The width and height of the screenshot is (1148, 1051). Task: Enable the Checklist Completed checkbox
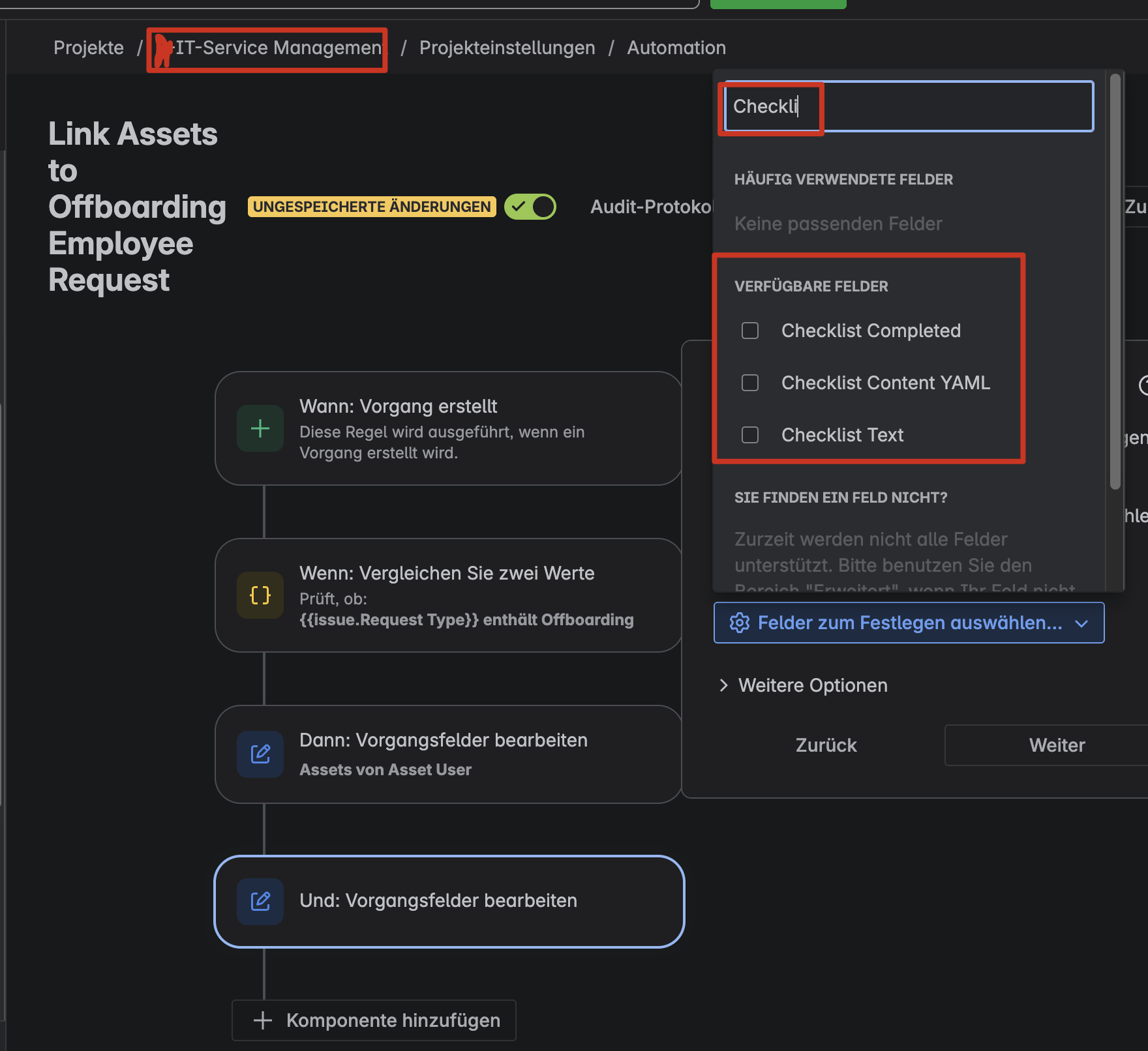tap(750, 331)
